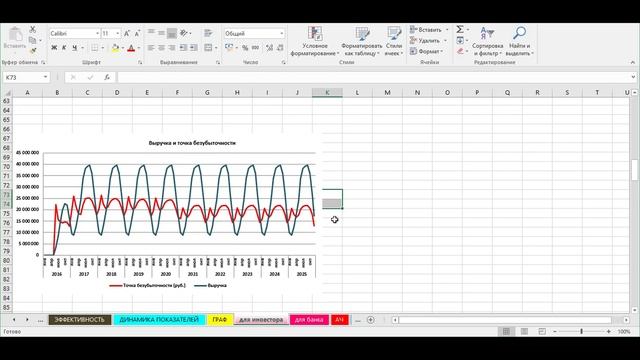Open the red АЧ sheet tab
This screenshot has width=640, height=360.
(x=340, y=320)
